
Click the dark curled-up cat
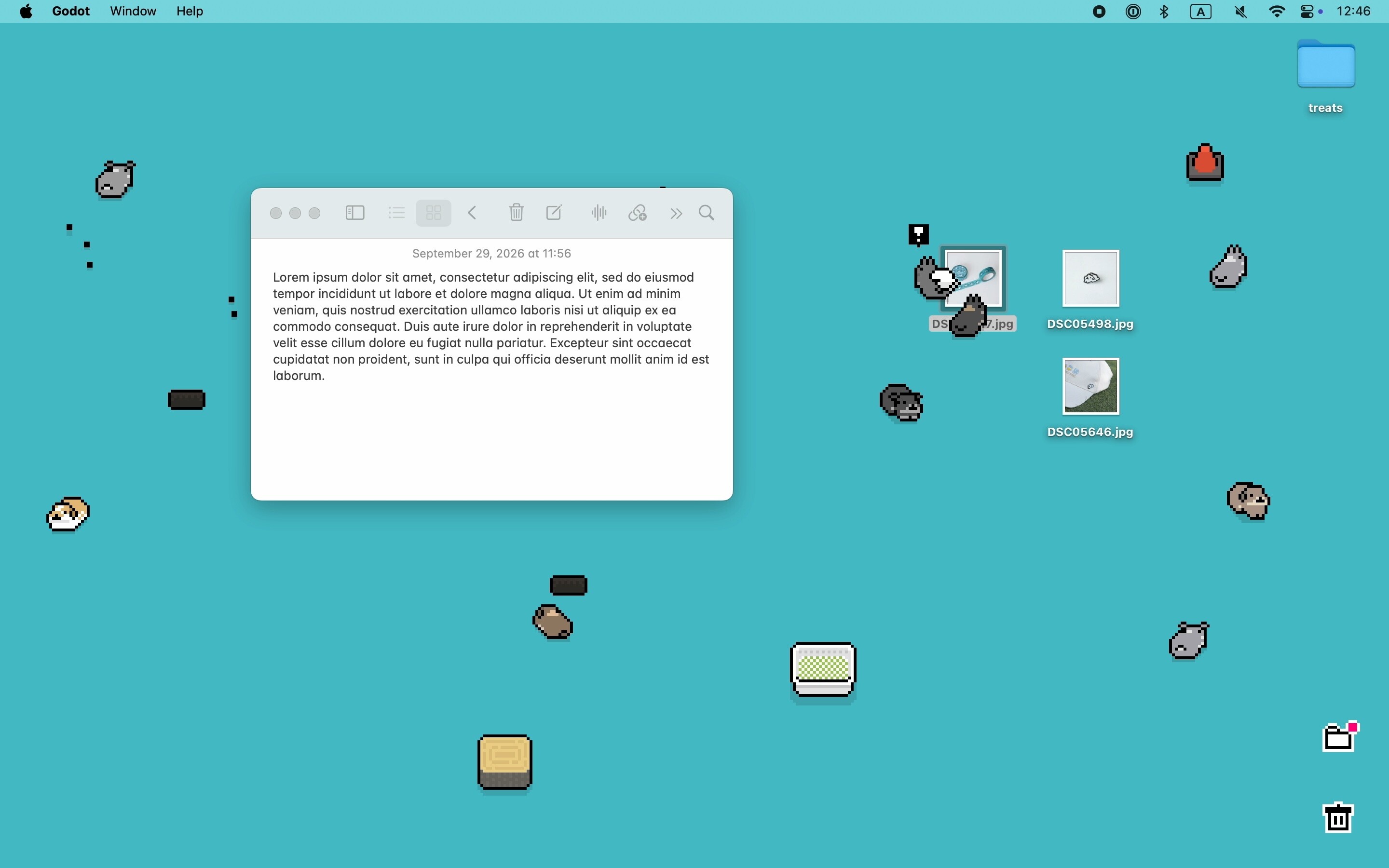901,403
